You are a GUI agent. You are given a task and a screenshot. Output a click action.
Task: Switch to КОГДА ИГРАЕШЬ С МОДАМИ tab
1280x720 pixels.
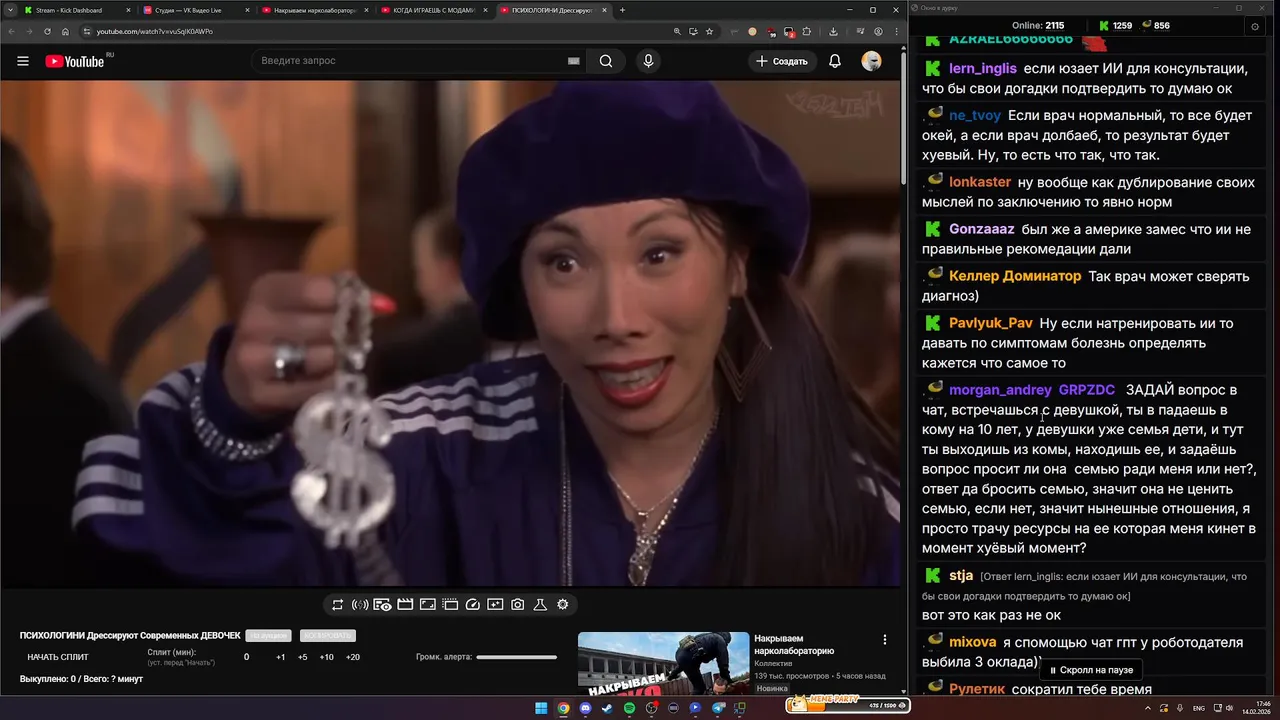click(x=434, y=10)
